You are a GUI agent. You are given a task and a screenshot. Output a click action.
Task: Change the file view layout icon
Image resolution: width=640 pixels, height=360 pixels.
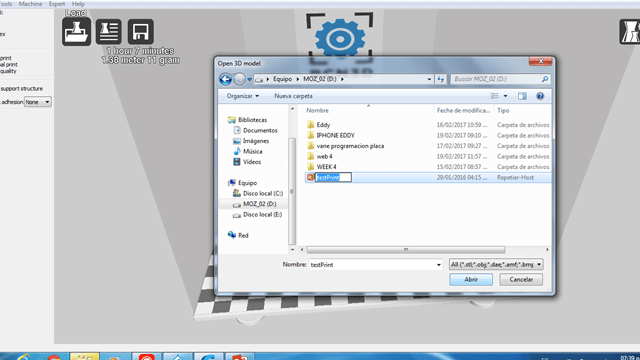494,96
